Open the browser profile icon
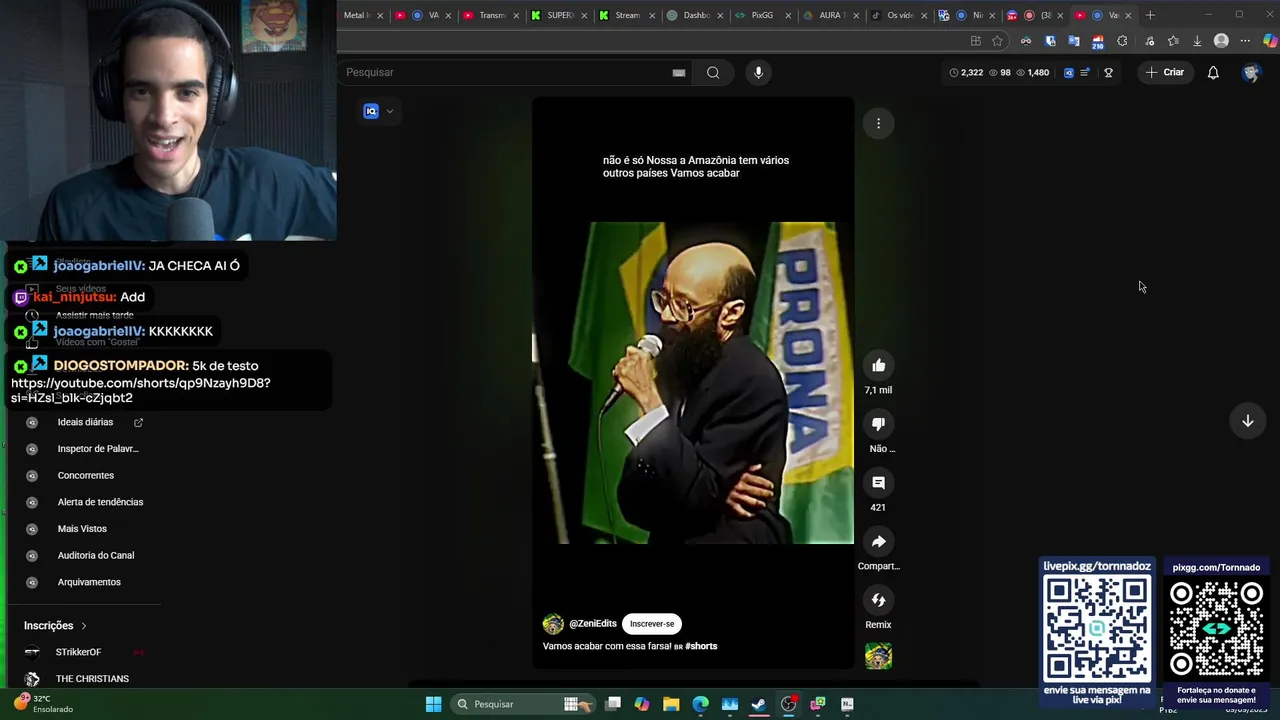Viewport: 1280px width, 720px height. (x=1221, y=41)
